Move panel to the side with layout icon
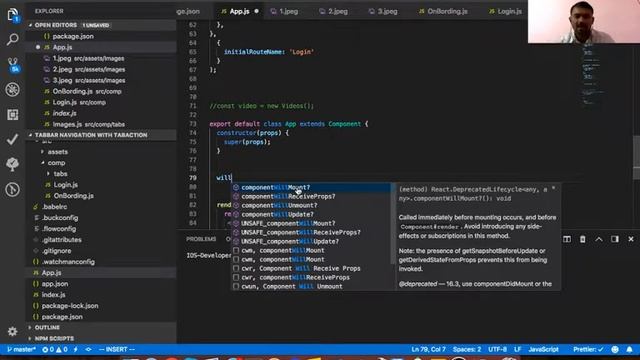The height and width of the screenshot is (360, 640). tap(615, 239)
